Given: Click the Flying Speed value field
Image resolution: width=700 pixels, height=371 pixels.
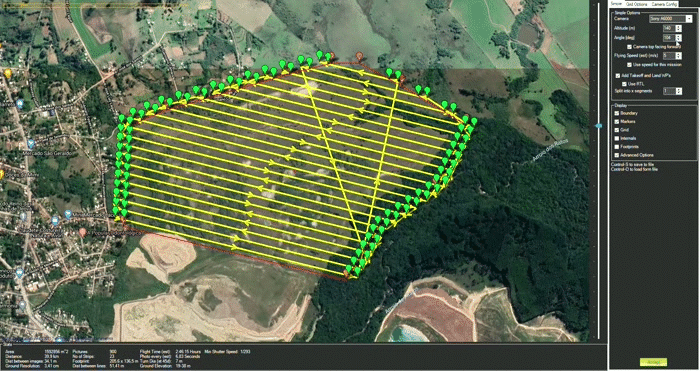Looking at the screenshot, I should 669,55.
